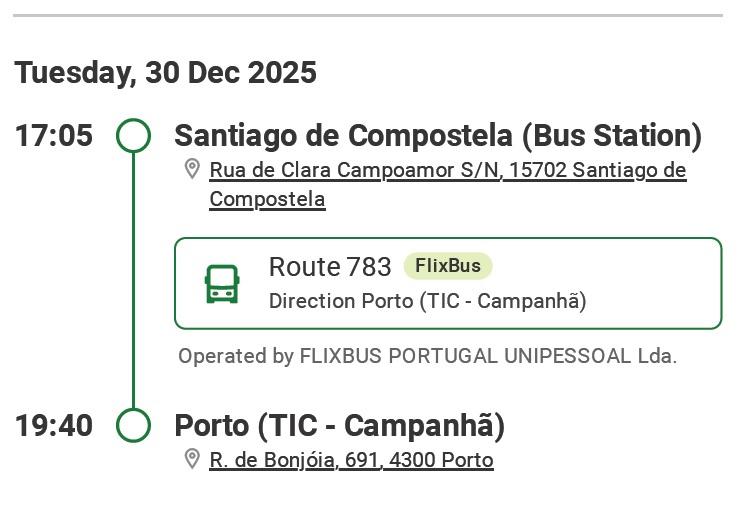
Task: Click the departure stop circle marker at 17:05
Action: [x=133, y=135]
